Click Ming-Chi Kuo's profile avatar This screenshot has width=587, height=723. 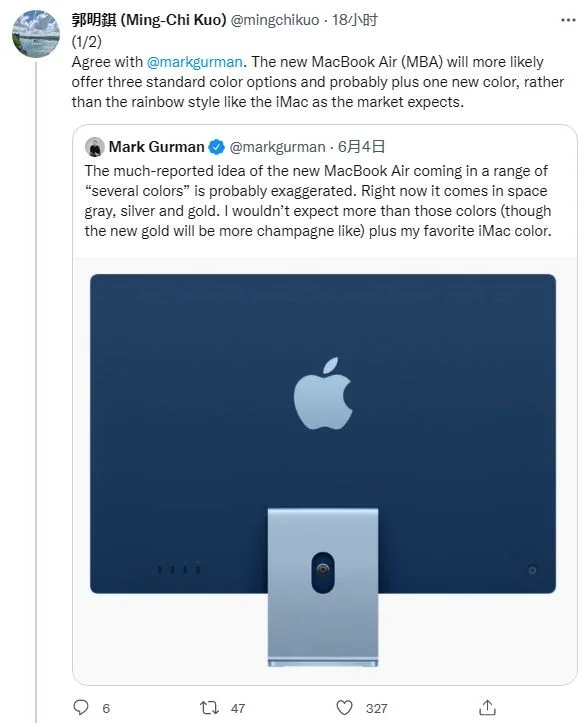[x=36, y=33]
